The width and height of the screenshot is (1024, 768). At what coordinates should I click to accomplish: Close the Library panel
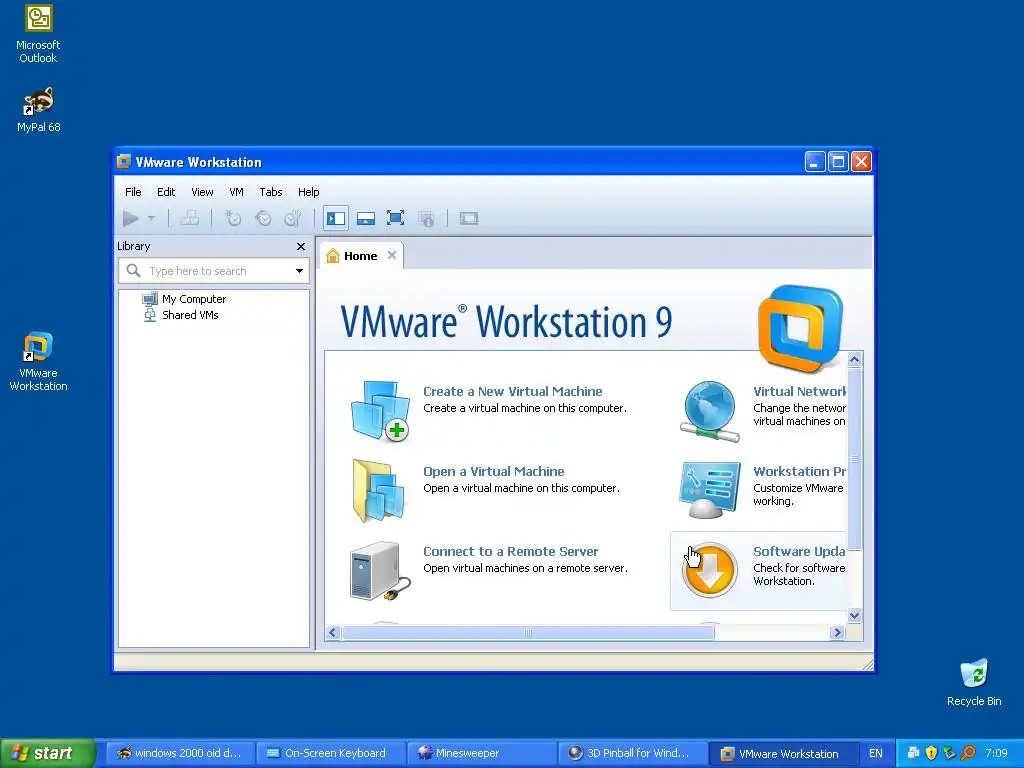[x=300, y=246]
